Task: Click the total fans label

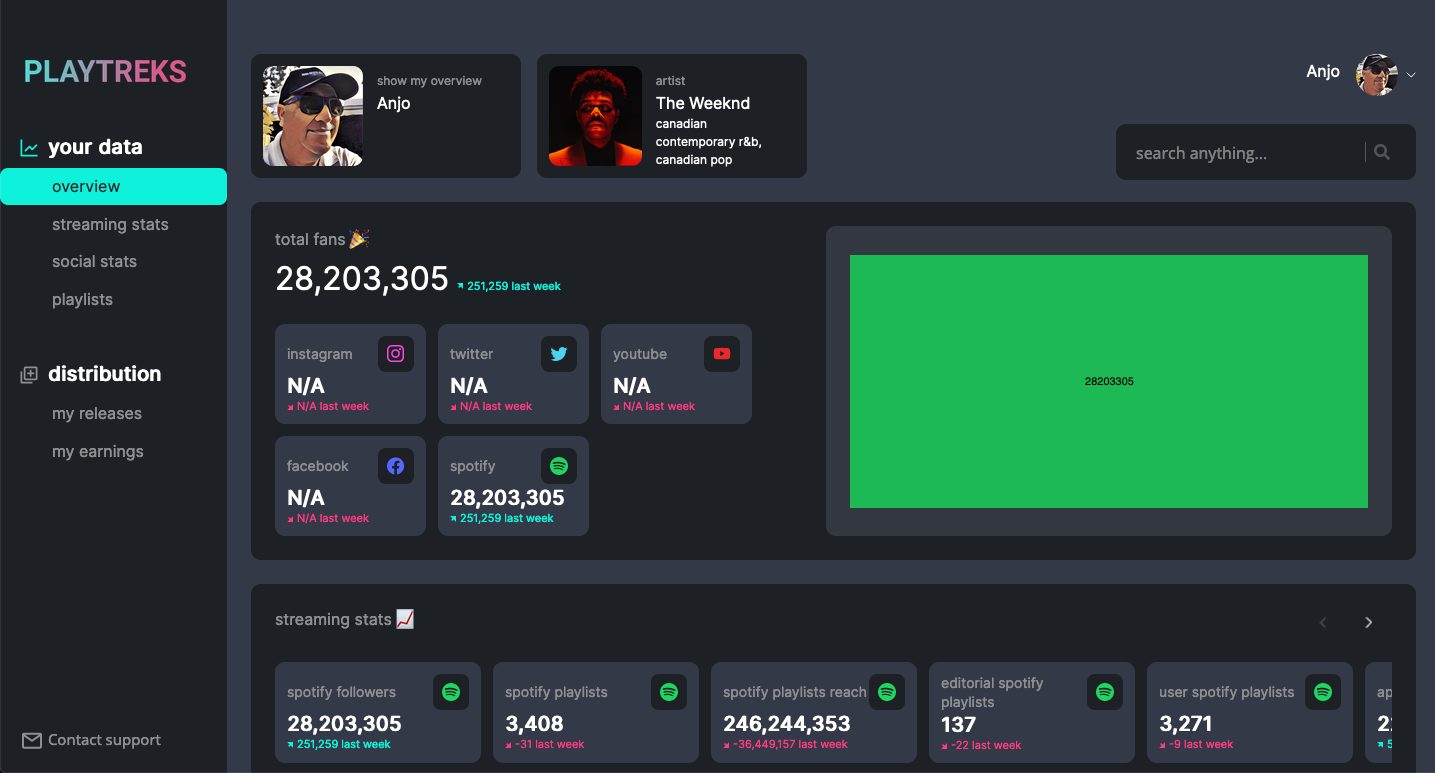Action: tap(310, 239)
